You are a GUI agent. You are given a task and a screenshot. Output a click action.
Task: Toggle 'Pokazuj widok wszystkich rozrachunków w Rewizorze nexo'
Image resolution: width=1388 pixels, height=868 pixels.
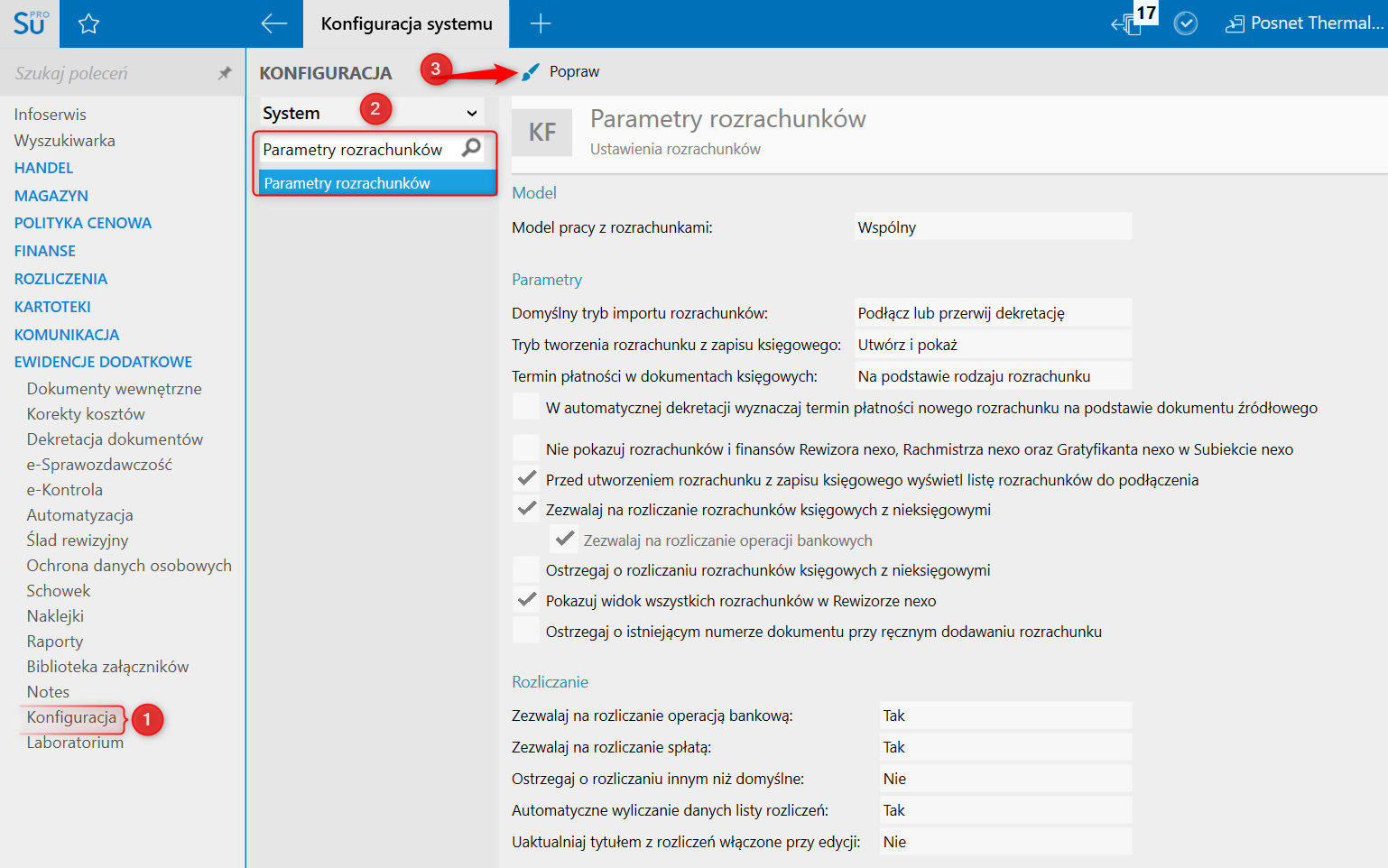(526, 601)
